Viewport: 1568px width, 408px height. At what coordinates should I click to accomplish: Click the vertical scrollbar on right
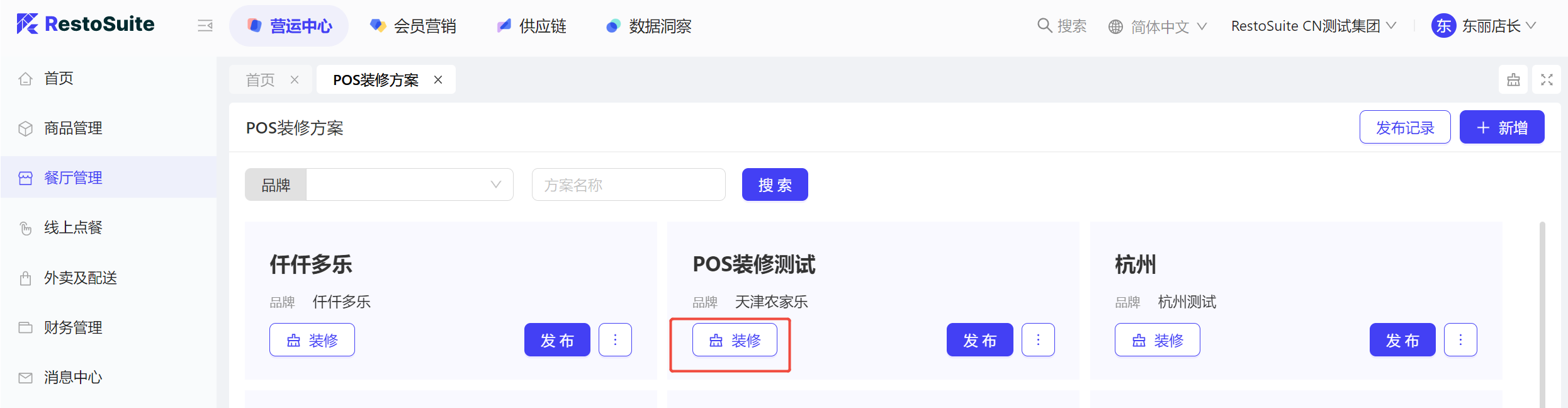1542,315
